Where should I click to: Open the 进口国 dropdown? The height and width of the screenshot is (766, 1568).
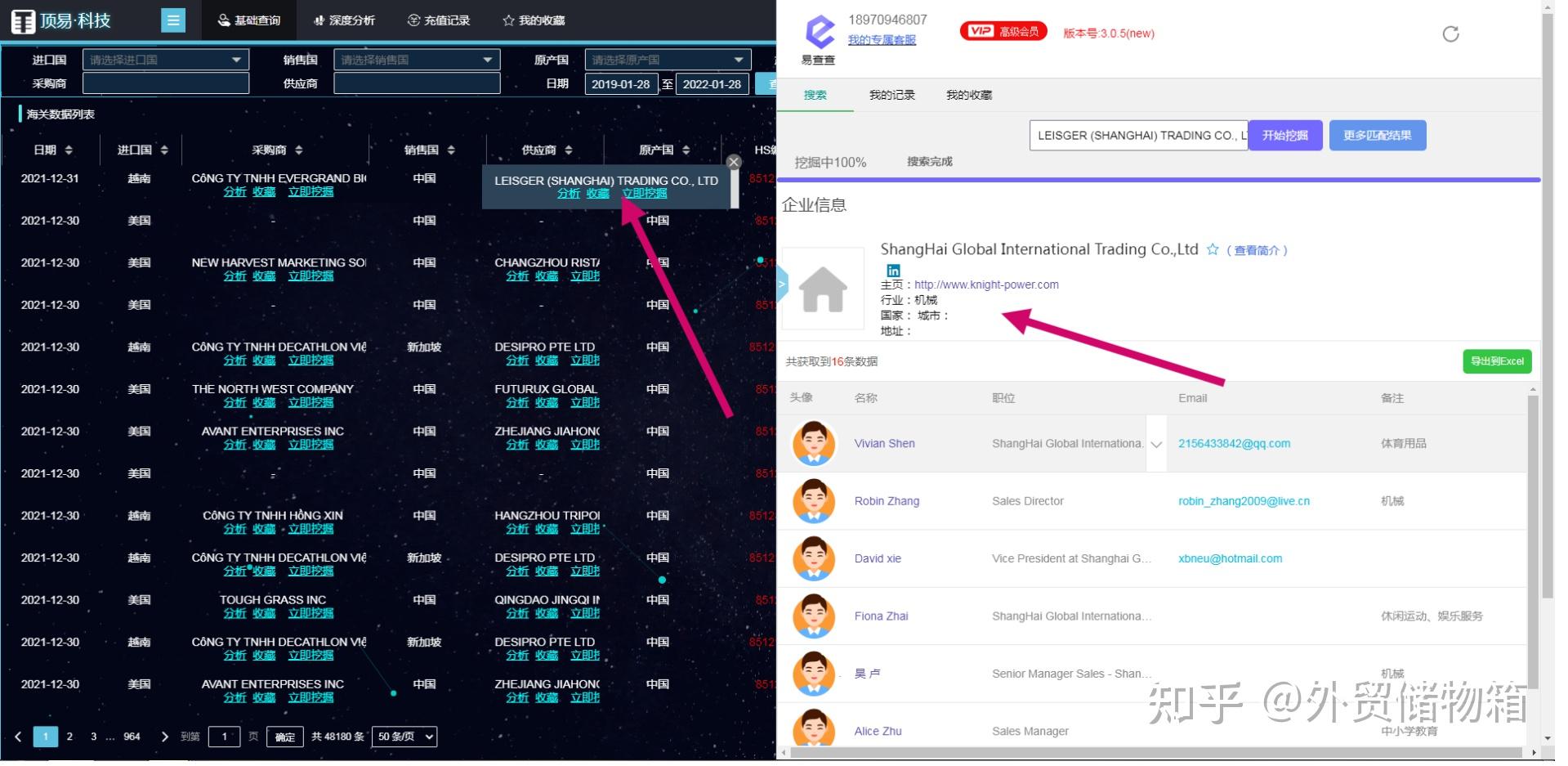coord(165,60)
